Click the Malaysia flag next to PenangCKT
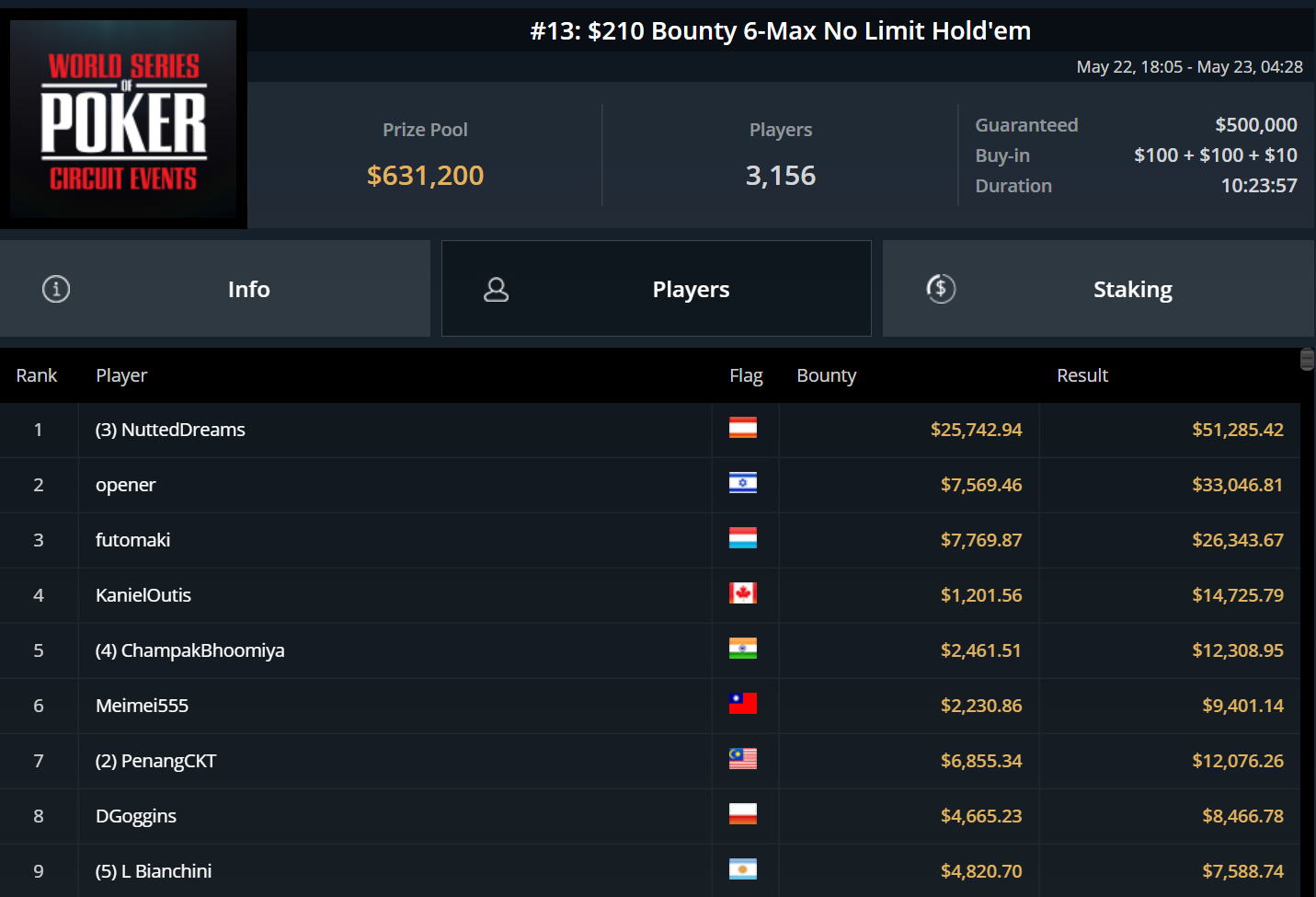The image size is (1316, 897). coord(743,759)
